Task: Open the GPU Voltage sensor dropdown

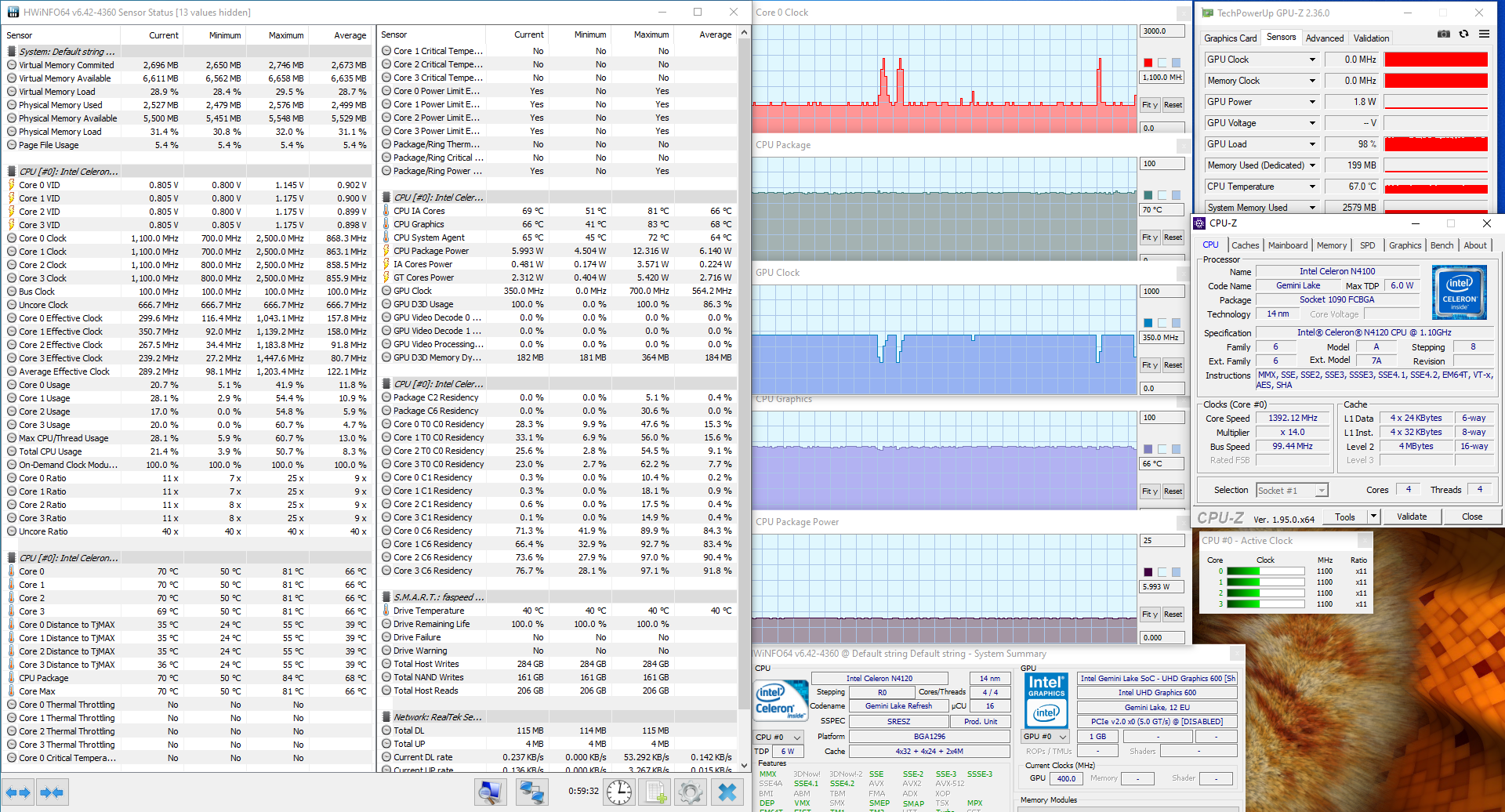Action: pos(1312,123)
